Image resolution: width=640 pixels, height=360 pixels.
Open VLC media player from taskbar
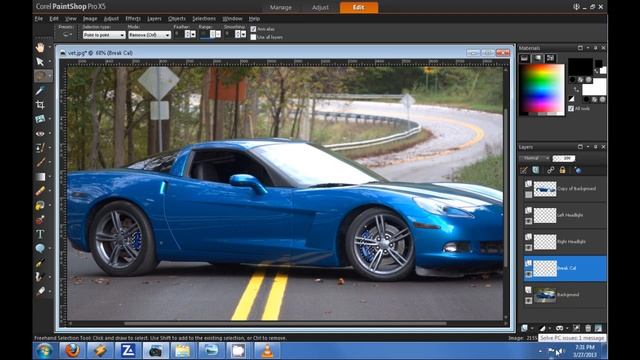point(267,351)
